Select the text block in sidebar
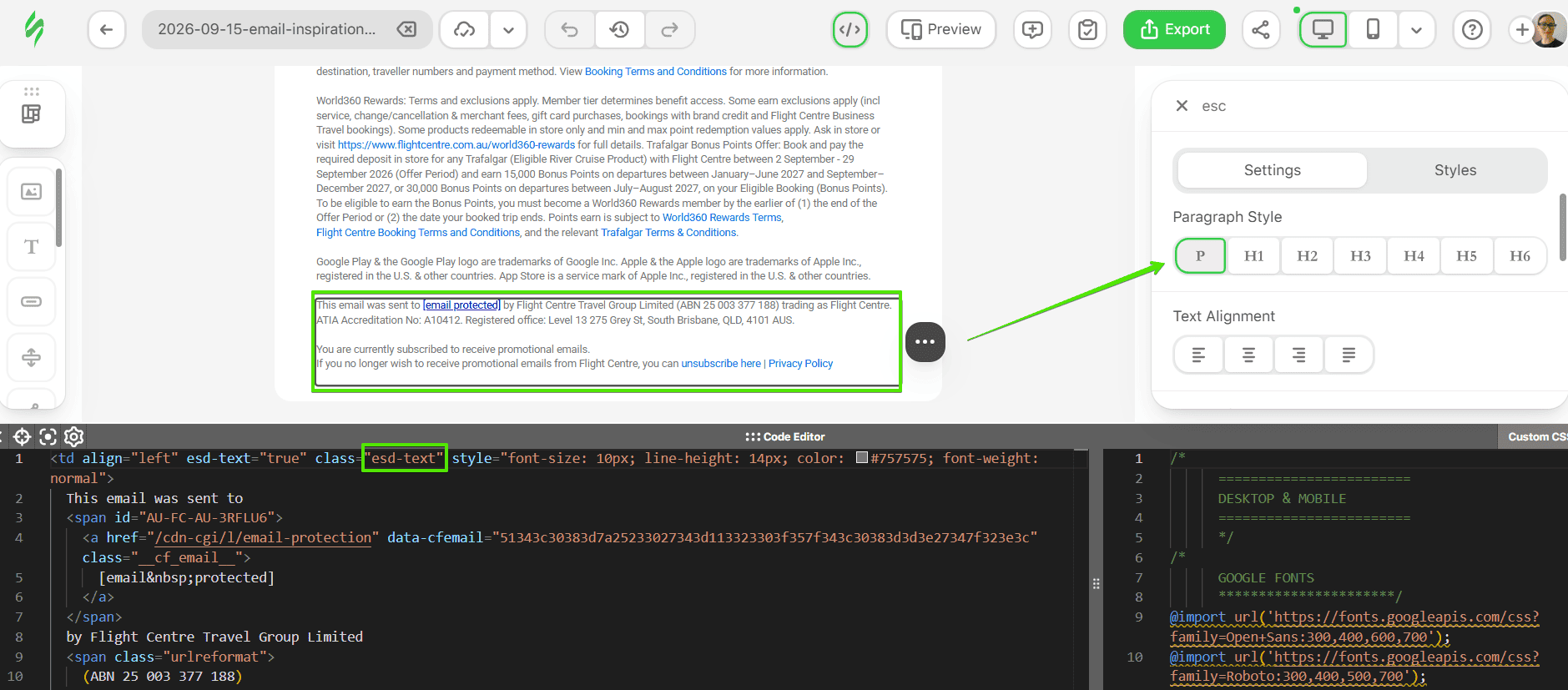This screenshot has height=690, width=1568. click(x=32, y=247)
